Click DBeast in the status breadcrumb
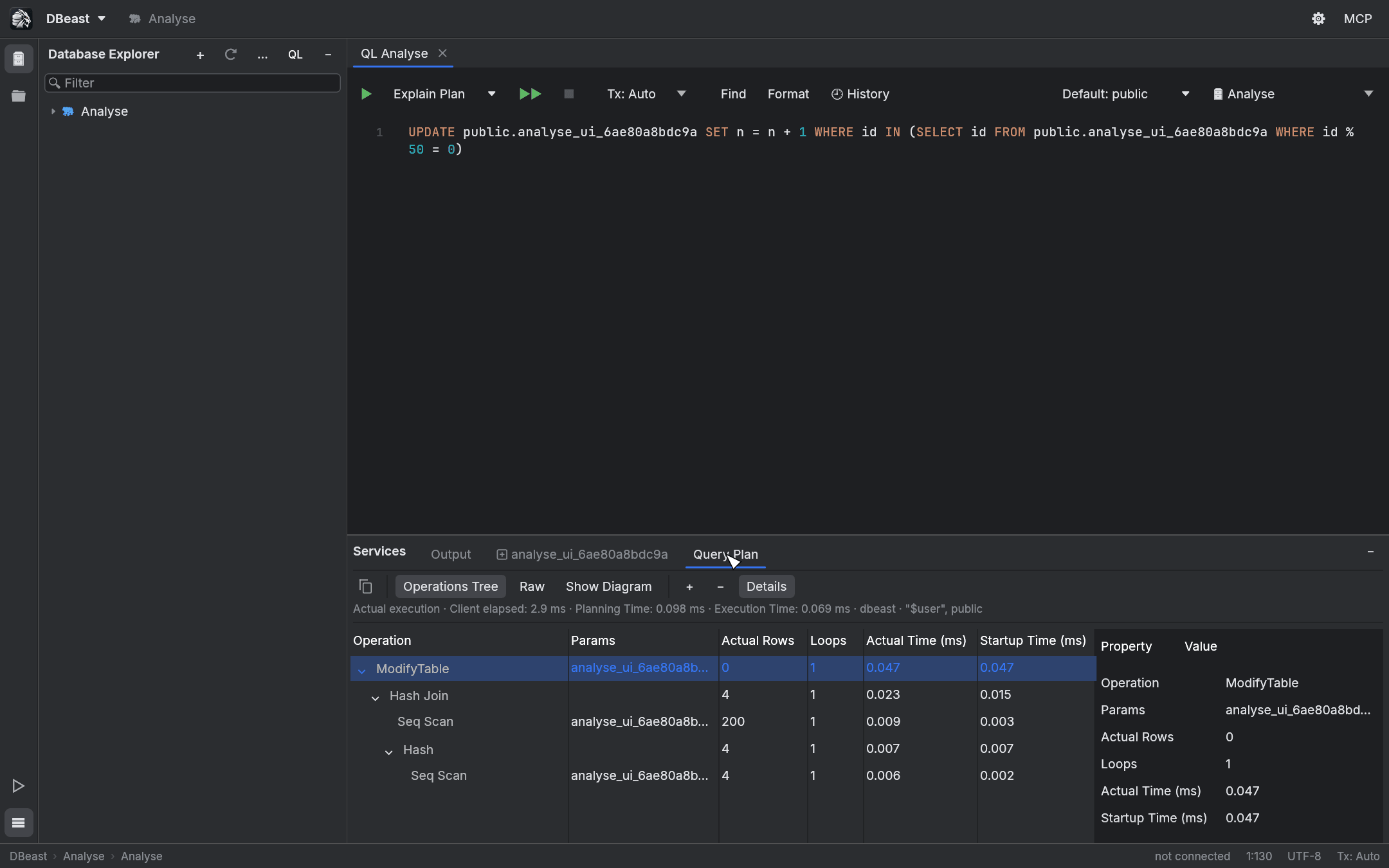 click(28, 856)
